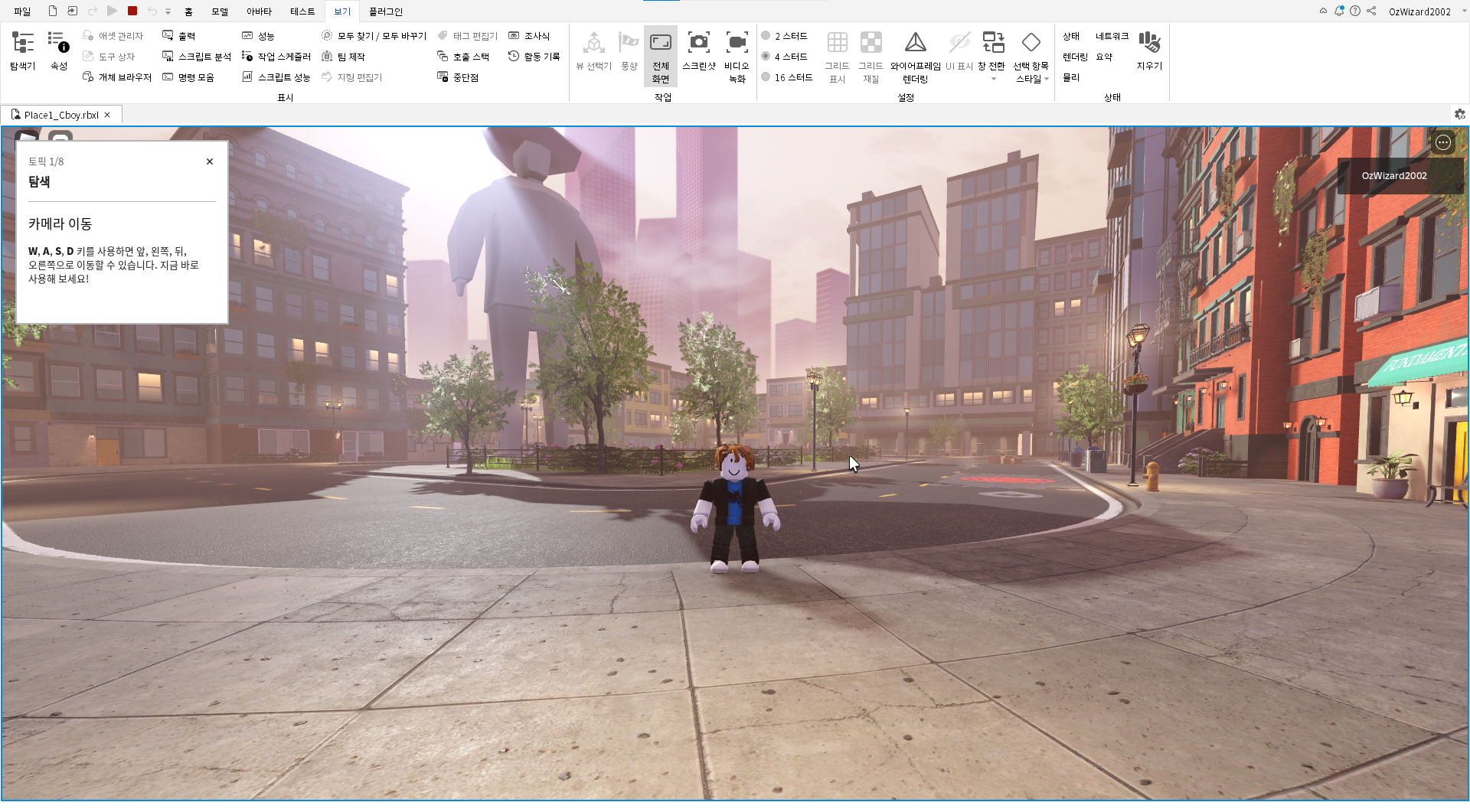
Task: Close the 탐색 tutorial topic popup
Action: coord(210,161)
